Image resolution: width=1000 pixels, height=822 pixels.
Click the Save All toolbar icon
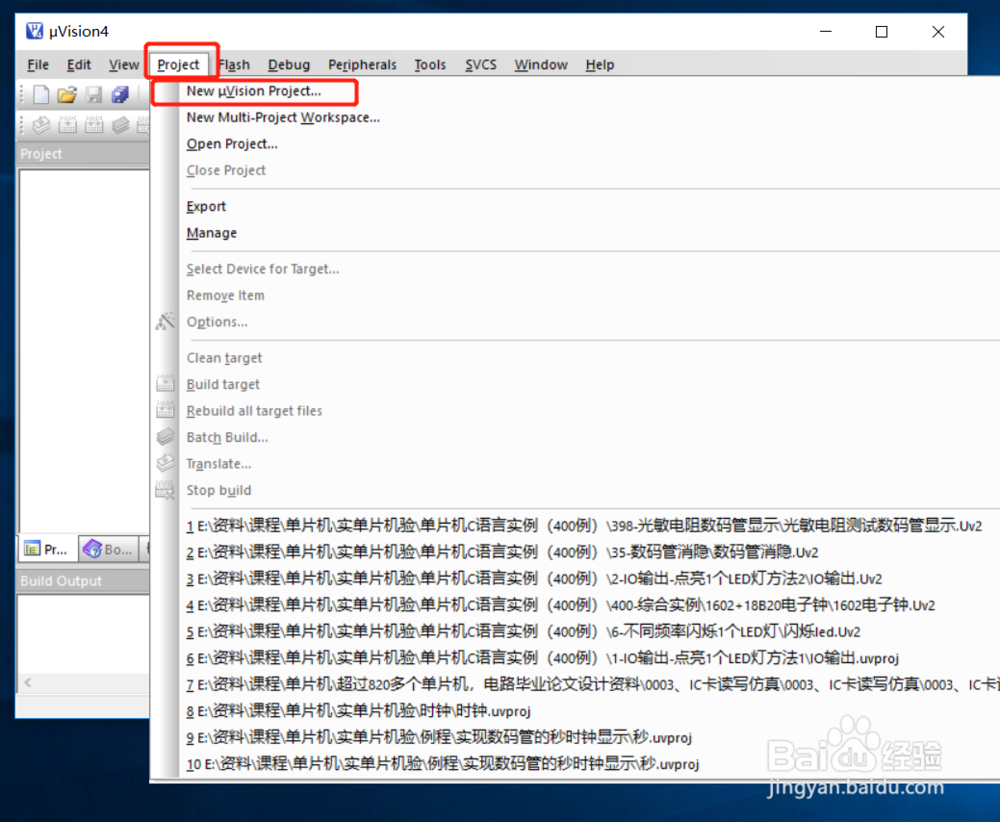[x=120, y=95]
